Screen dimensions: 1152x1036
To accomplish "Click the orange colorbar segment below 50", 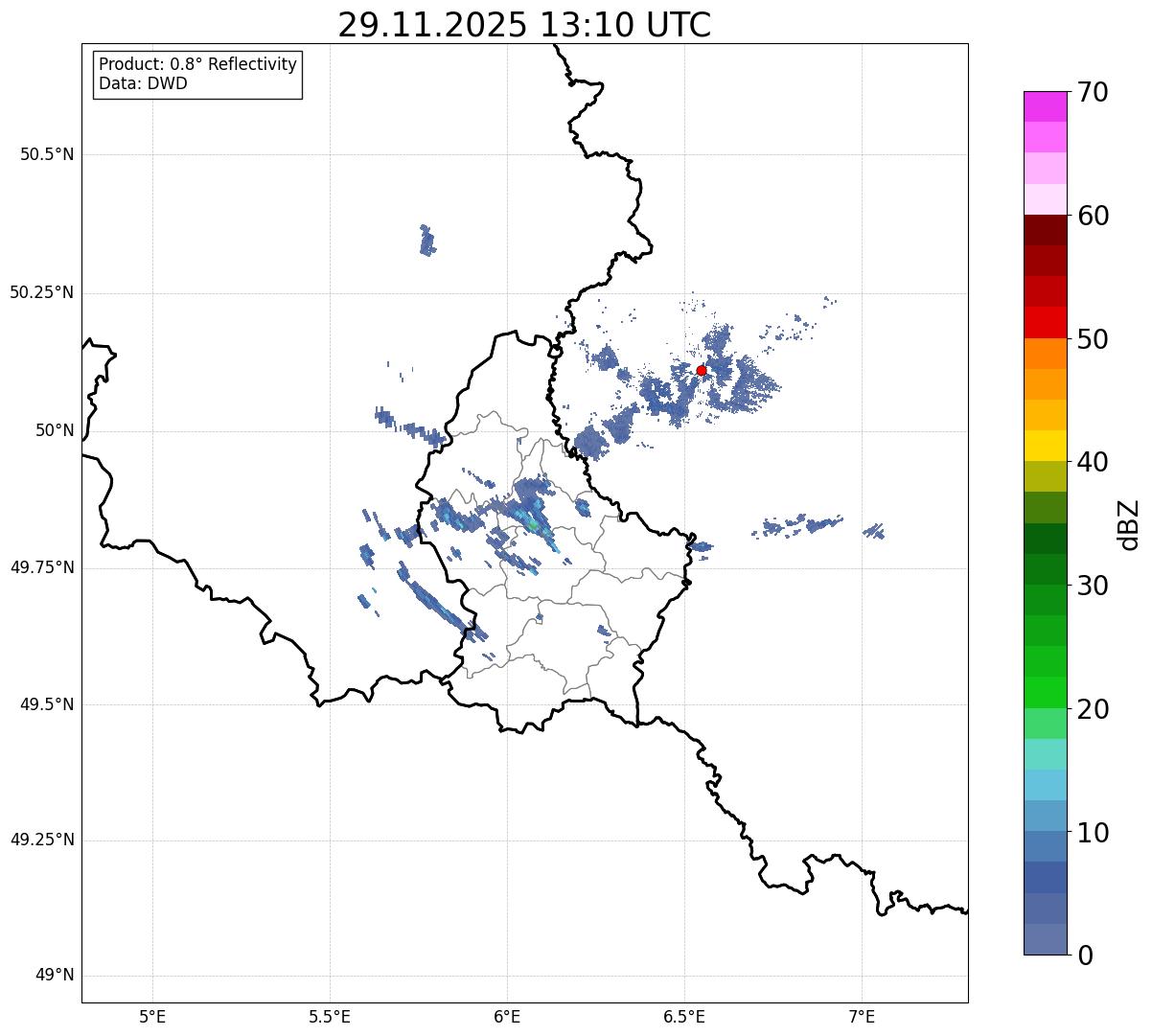I will tap(1045, 354).
